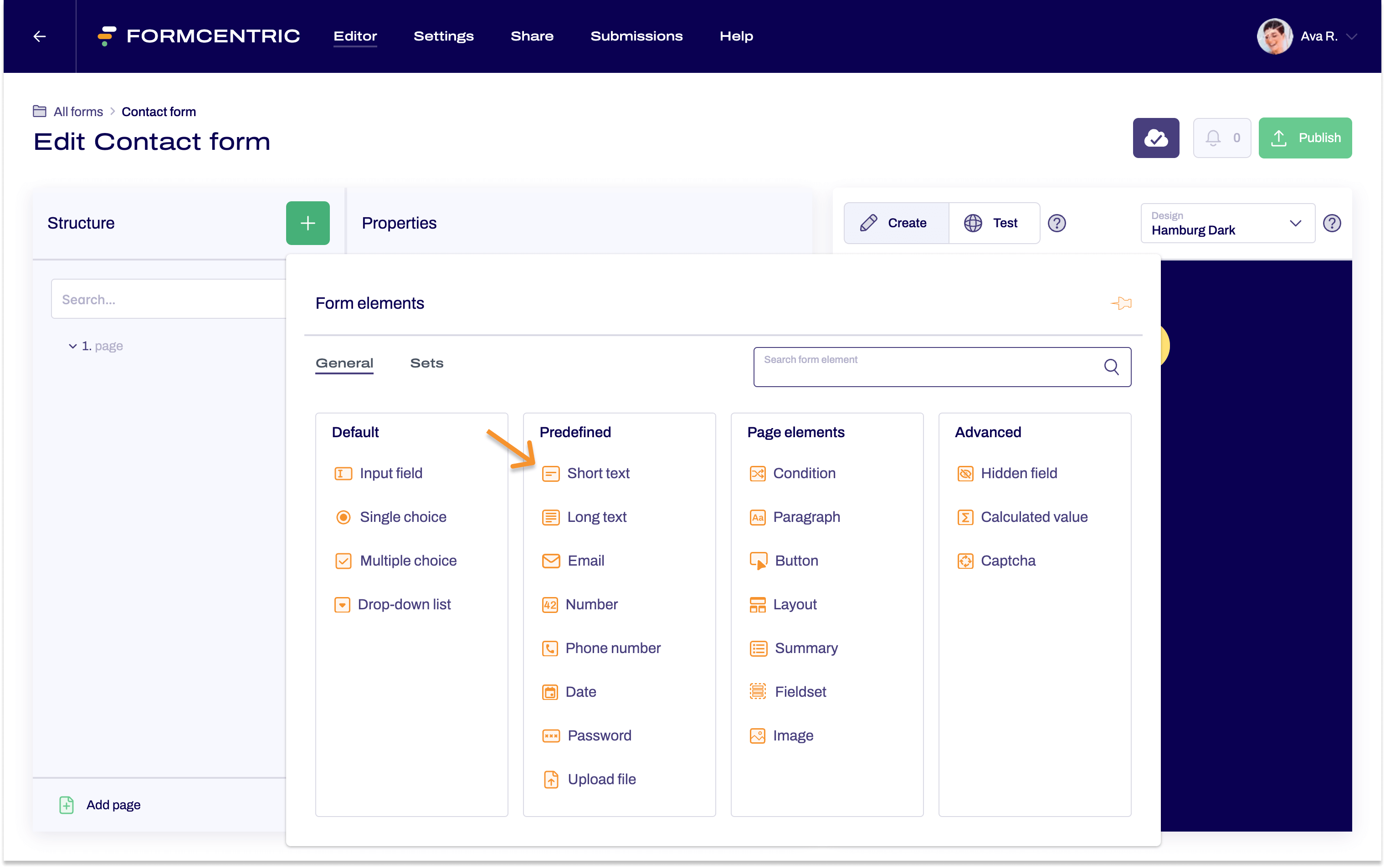Click the back arrow in header
This screenshot has height=868, width=1385.
pyautogui.click(x=40, y=36)
